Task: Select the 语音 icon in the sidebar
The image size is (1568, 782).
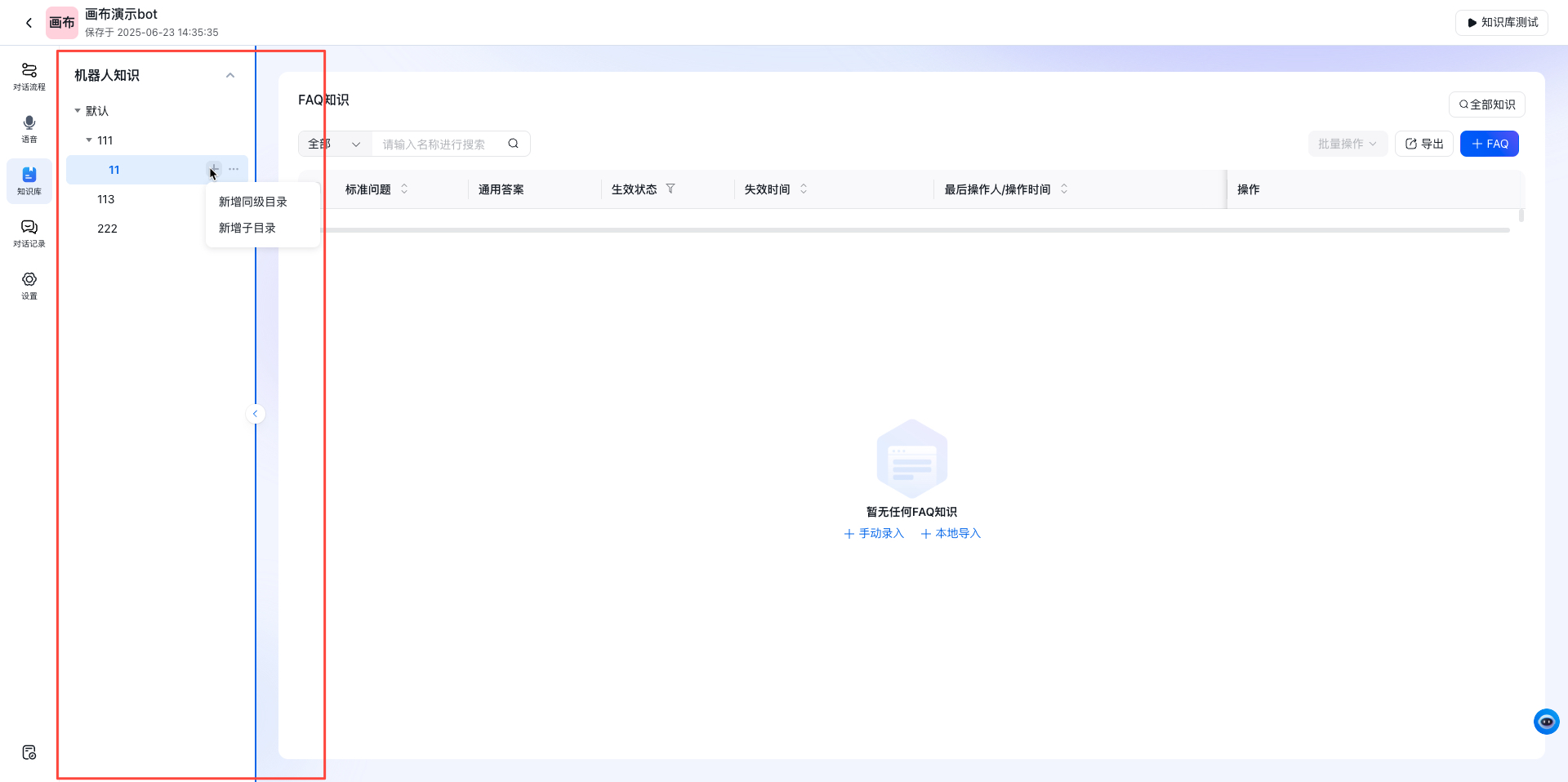Action: 29,129
